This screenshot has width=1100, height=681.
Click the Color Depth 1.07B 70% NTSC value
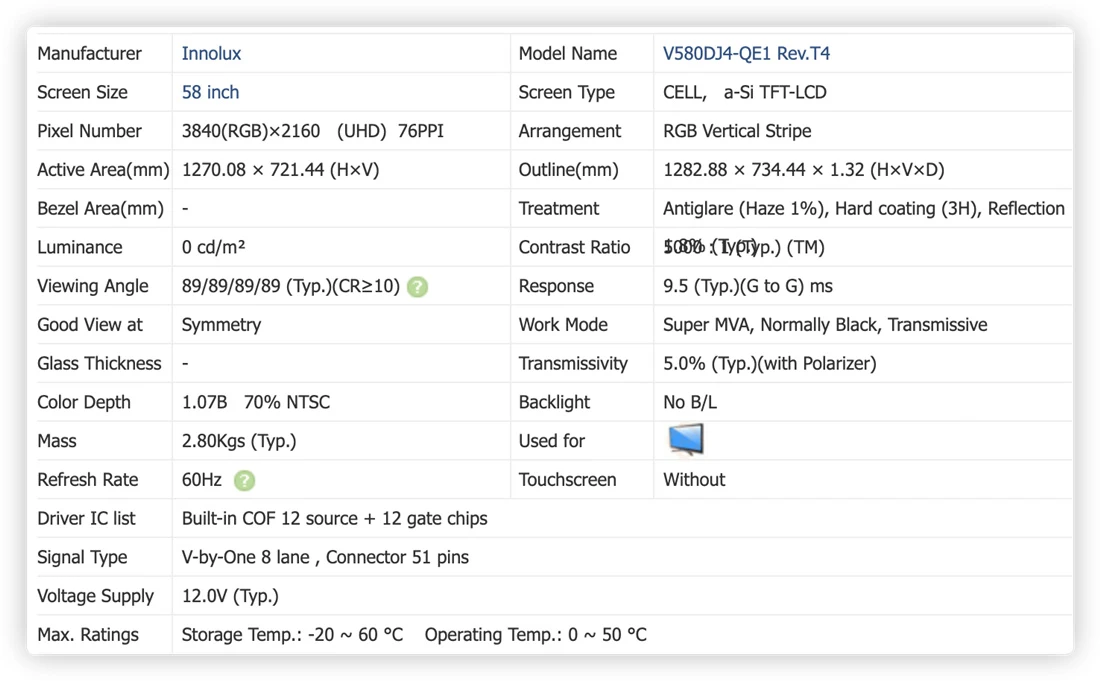pos(255,402)
